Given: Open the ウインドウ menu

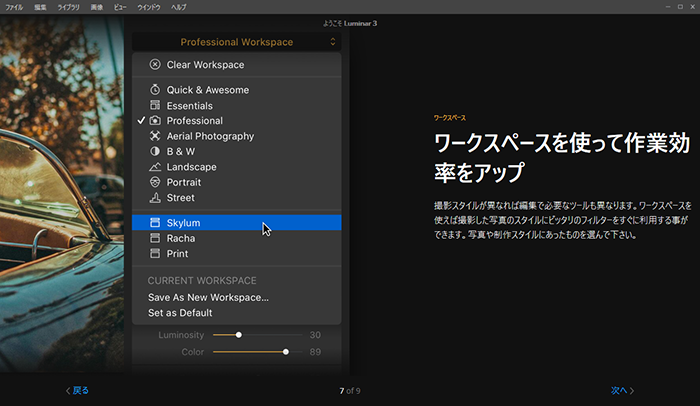Looking at the screenshot, I should pos(149,7).
